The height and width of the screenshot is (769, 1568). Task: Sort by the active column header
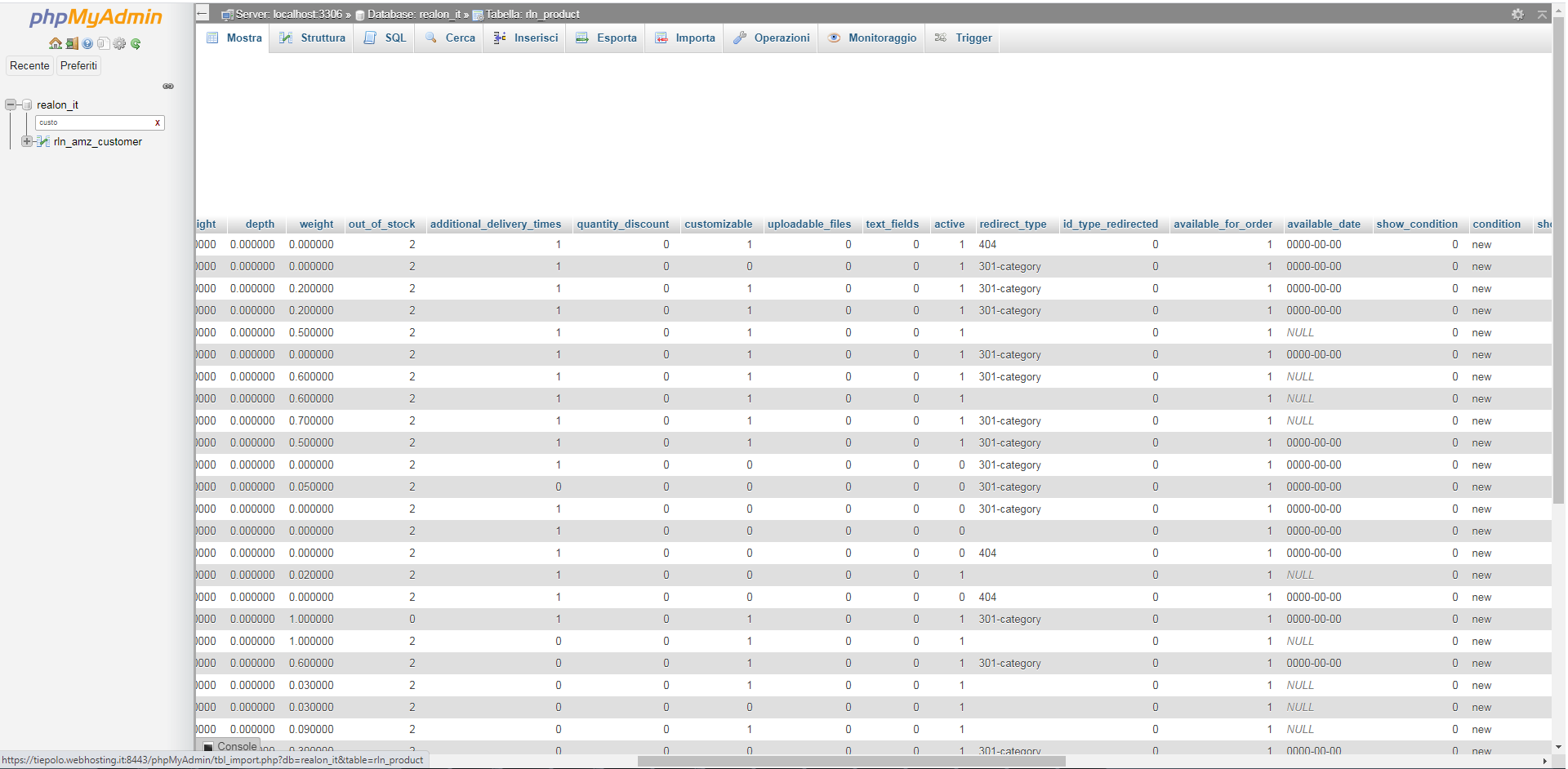pyautogui.click(x=949, y=224)
